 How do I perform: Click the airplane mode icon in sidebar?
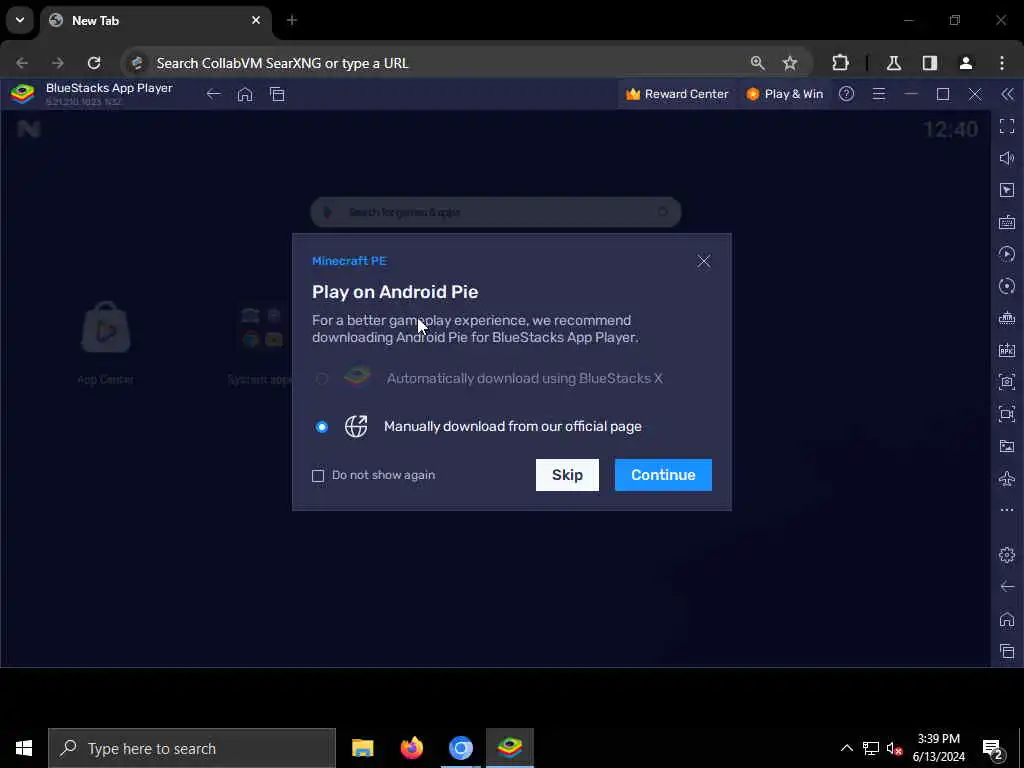point(1007,478)
